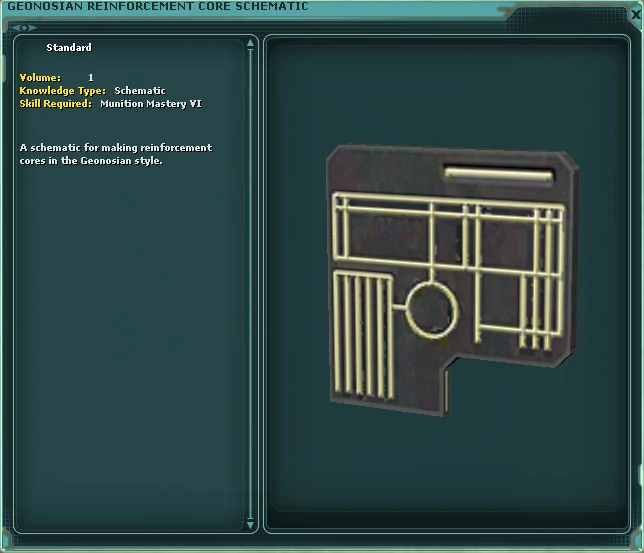
Task: Click the 'Volume:' label
Action: pos(40,78)
